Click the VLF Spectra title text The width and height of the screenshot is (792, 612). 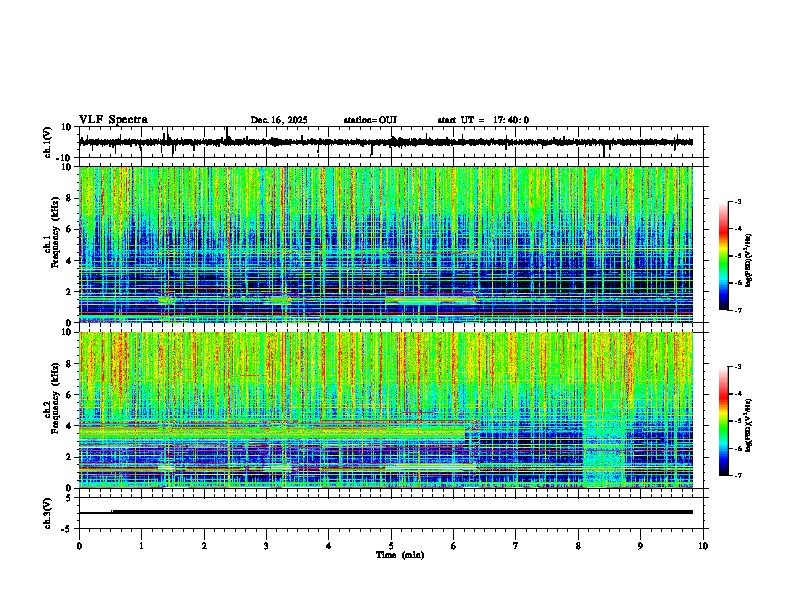point(113,120)
